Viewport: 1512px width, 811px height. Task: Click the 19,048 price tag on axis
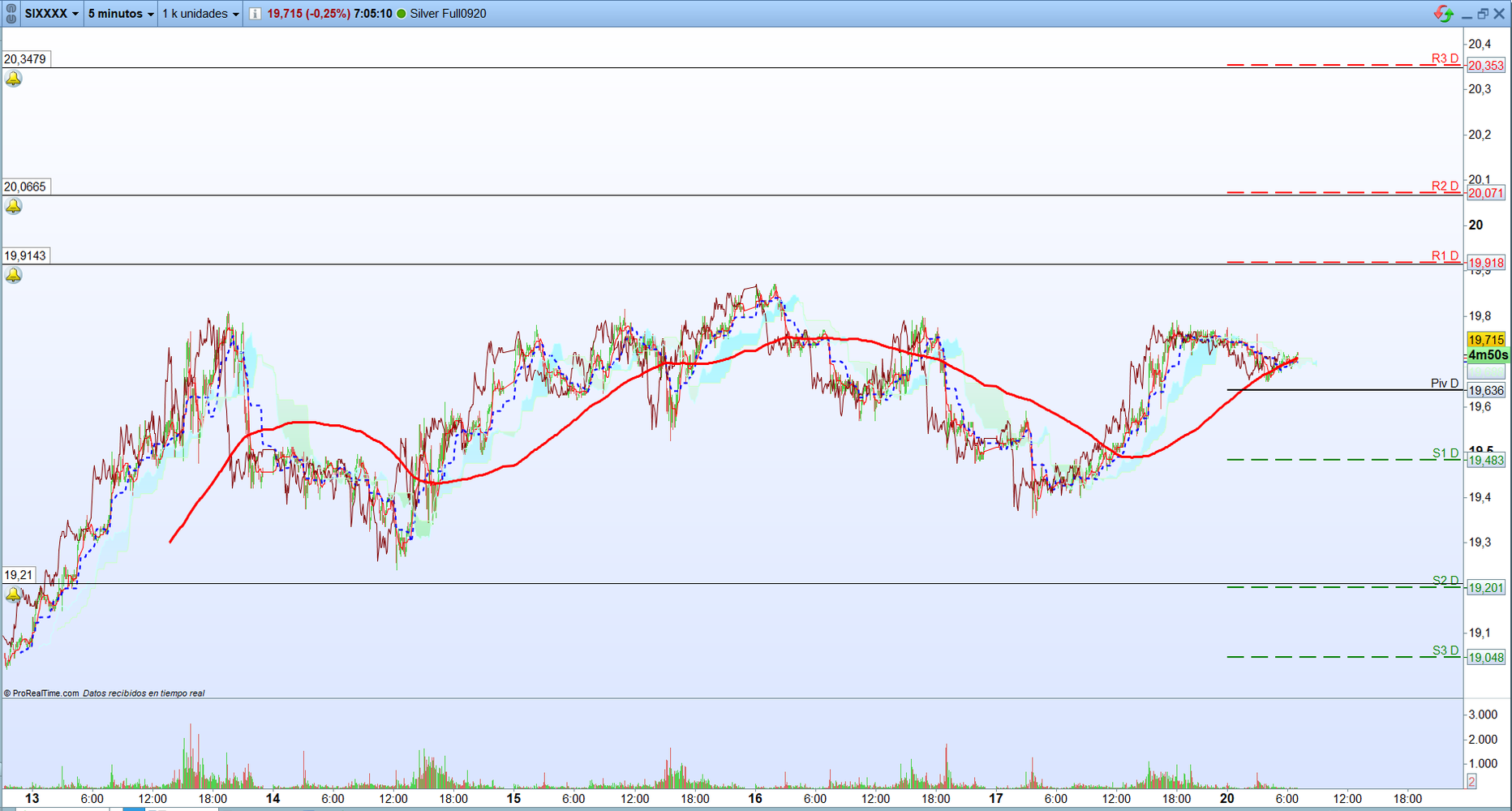point(1486,657)
